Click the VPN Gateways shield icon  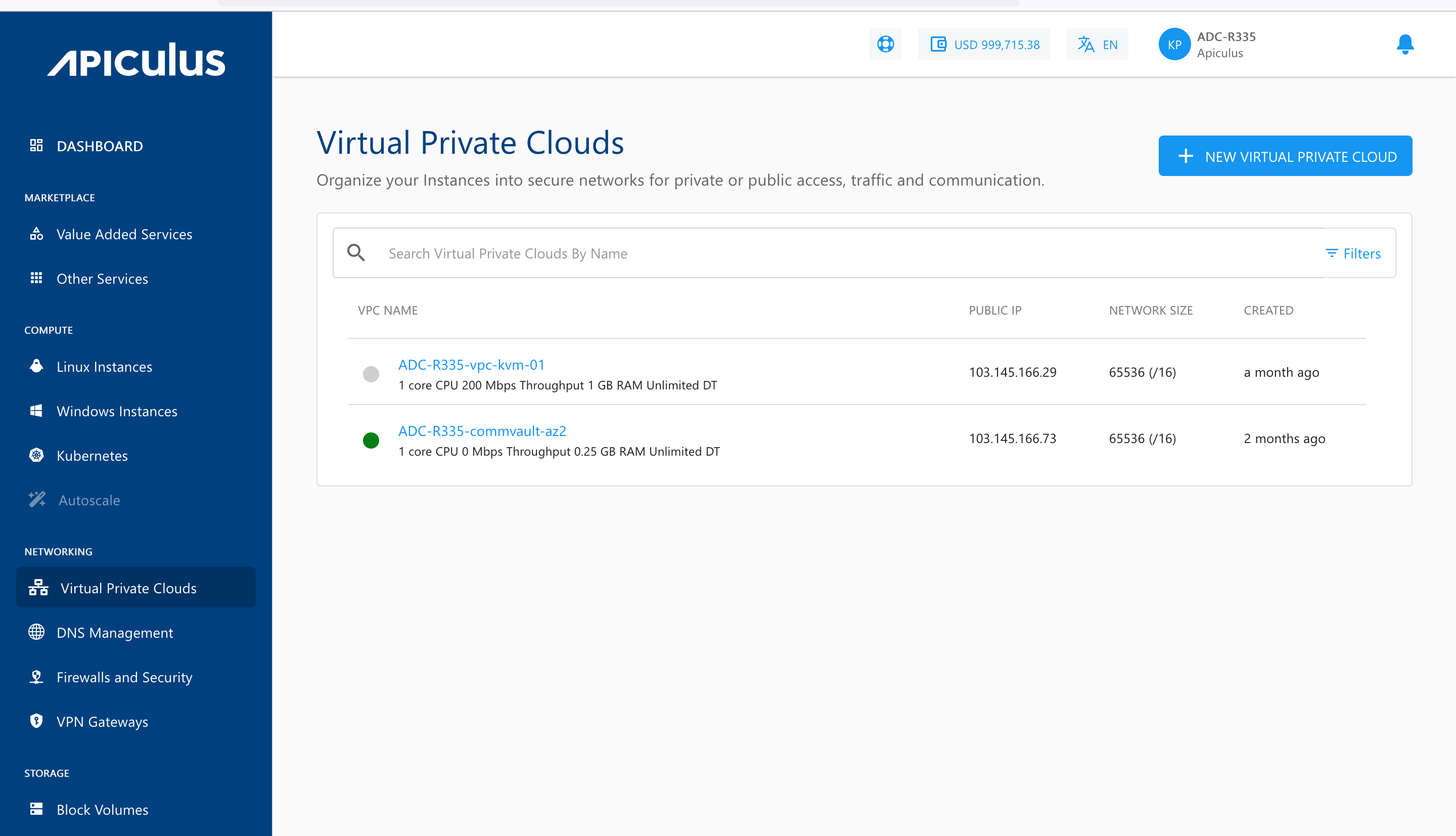(x=36, y=721)
